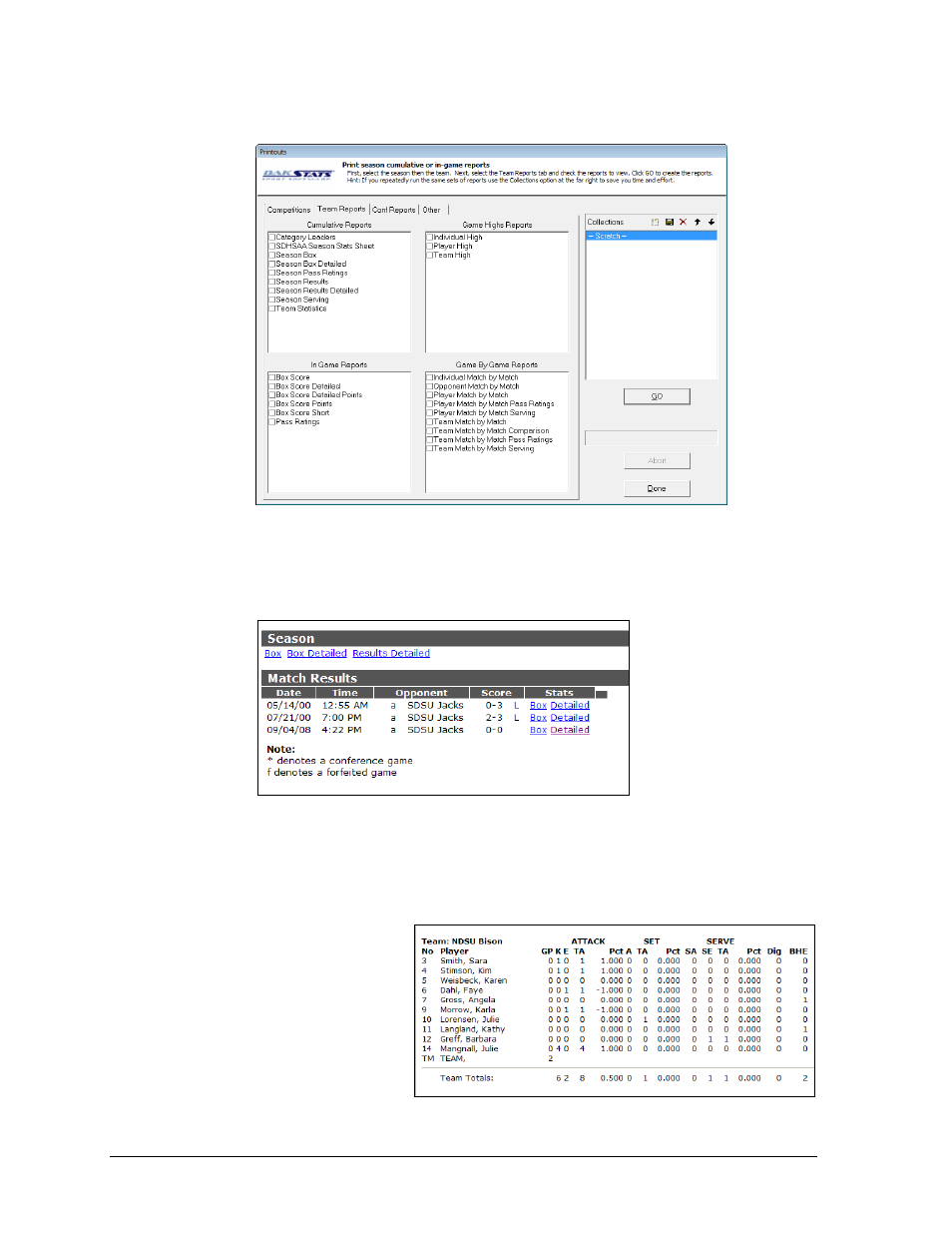The image size is (952, 1233).
Task: Move the collection down with the arrow
Action: (x=712, y=223)
